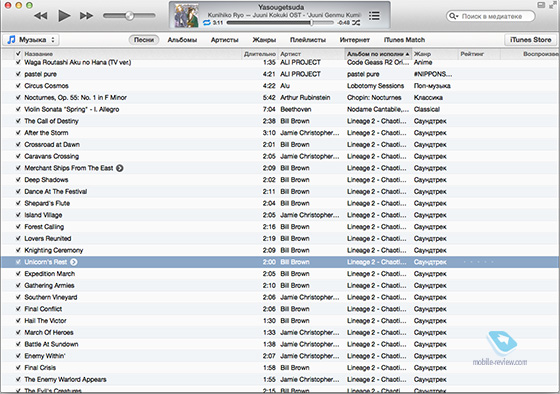Uncheck the Forest Calling checkbox
This screenshot has width=560, height=394.
click(18, 226)
